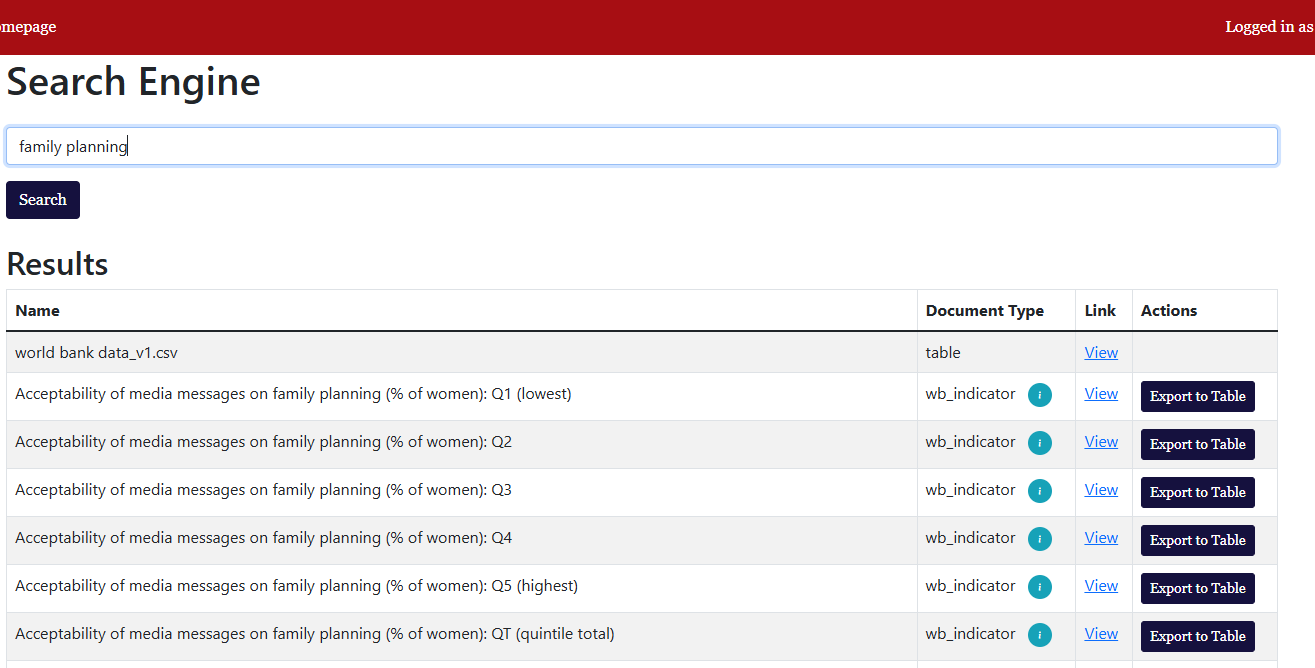Click info icon for Q1 (lowest) indicator
The height and width of the screenshot is (668, 1315).
1039,395
